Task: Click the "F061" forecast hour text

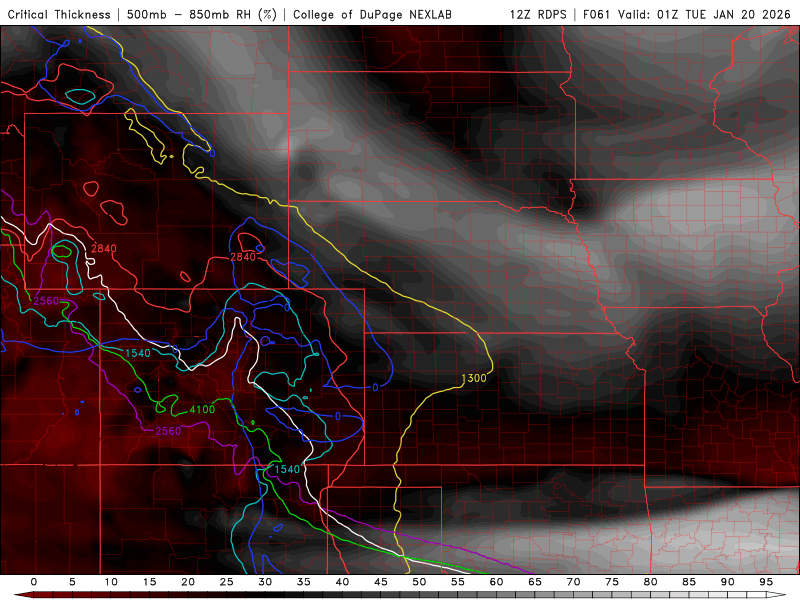Action: (596, 14)
